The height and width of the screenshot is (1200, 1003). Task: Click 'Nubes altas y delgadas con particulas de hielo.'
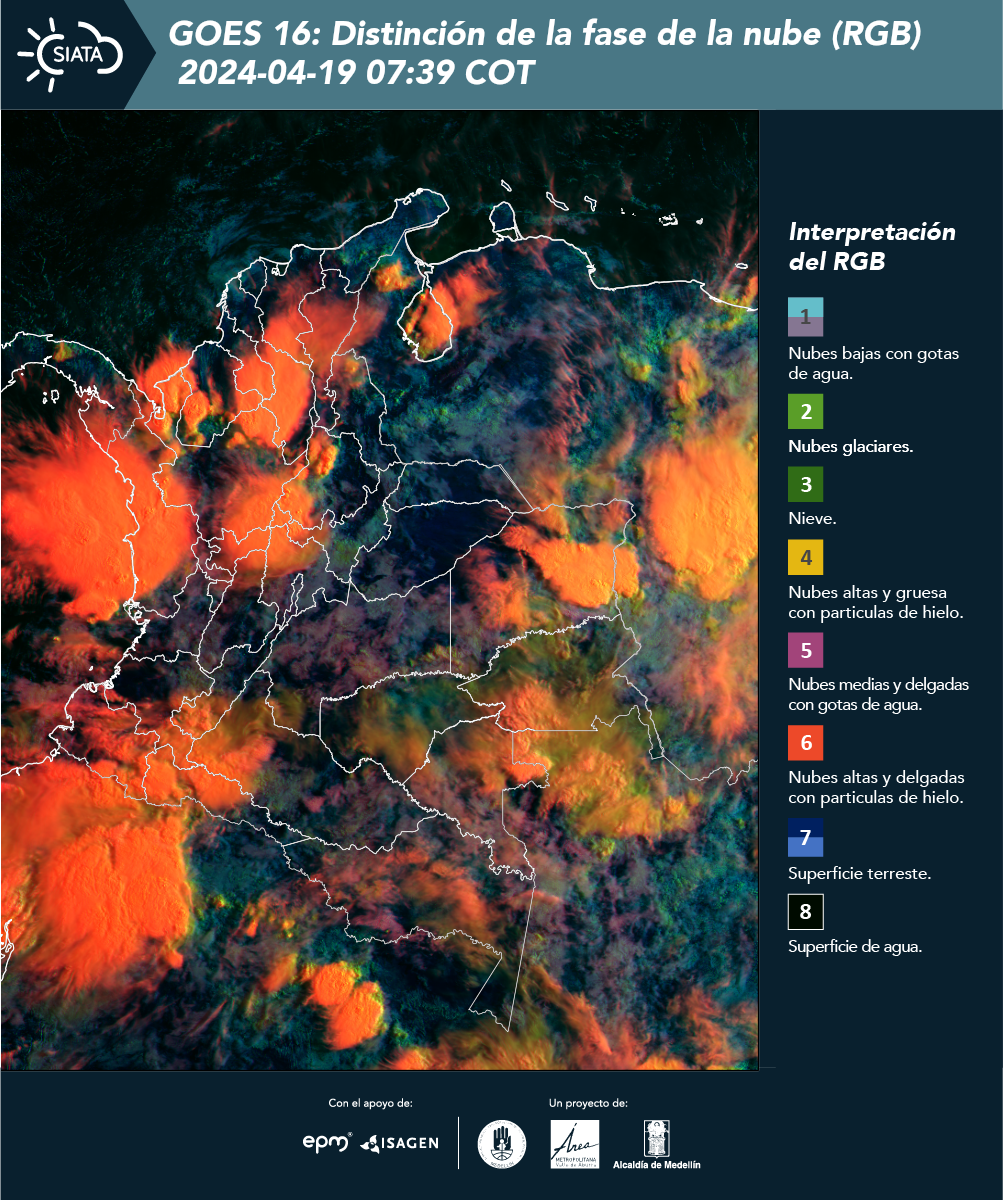point(876,787)
